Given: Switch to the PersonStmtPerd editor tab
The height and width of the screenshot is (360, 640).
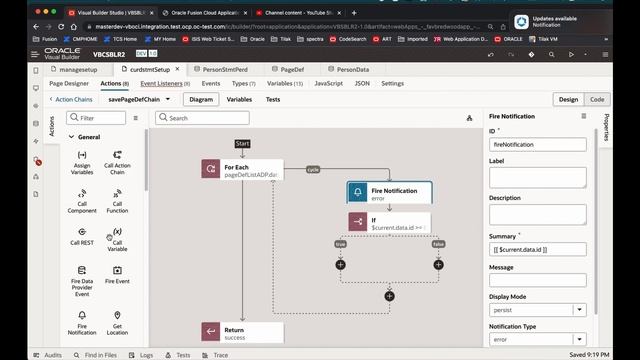Looking at the screenshot, I should [x=221, y=69].
